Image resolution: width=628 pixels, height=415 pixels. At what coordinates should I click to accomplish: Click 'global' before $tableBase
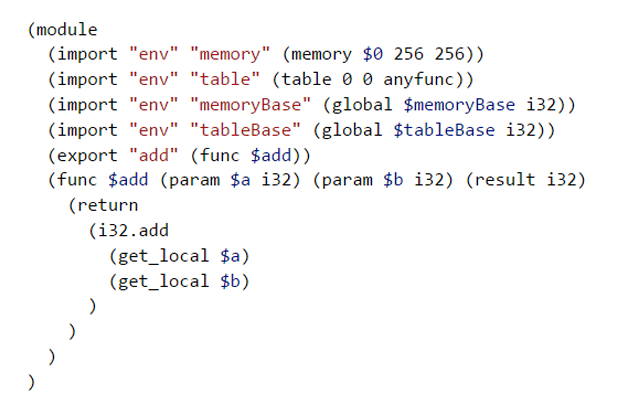pyautogui.click(x=352, y=130)
